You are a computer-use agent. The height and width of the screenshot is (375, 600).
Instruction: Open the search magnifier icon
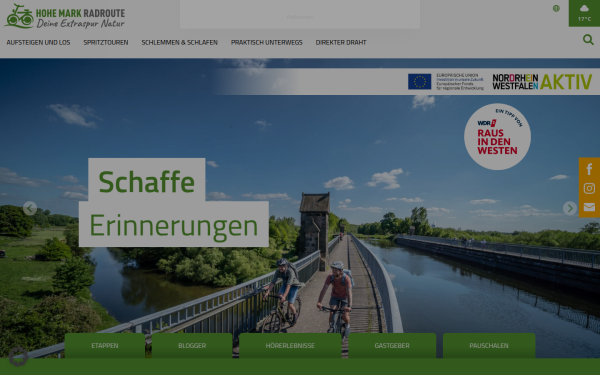tap(588, 39)
